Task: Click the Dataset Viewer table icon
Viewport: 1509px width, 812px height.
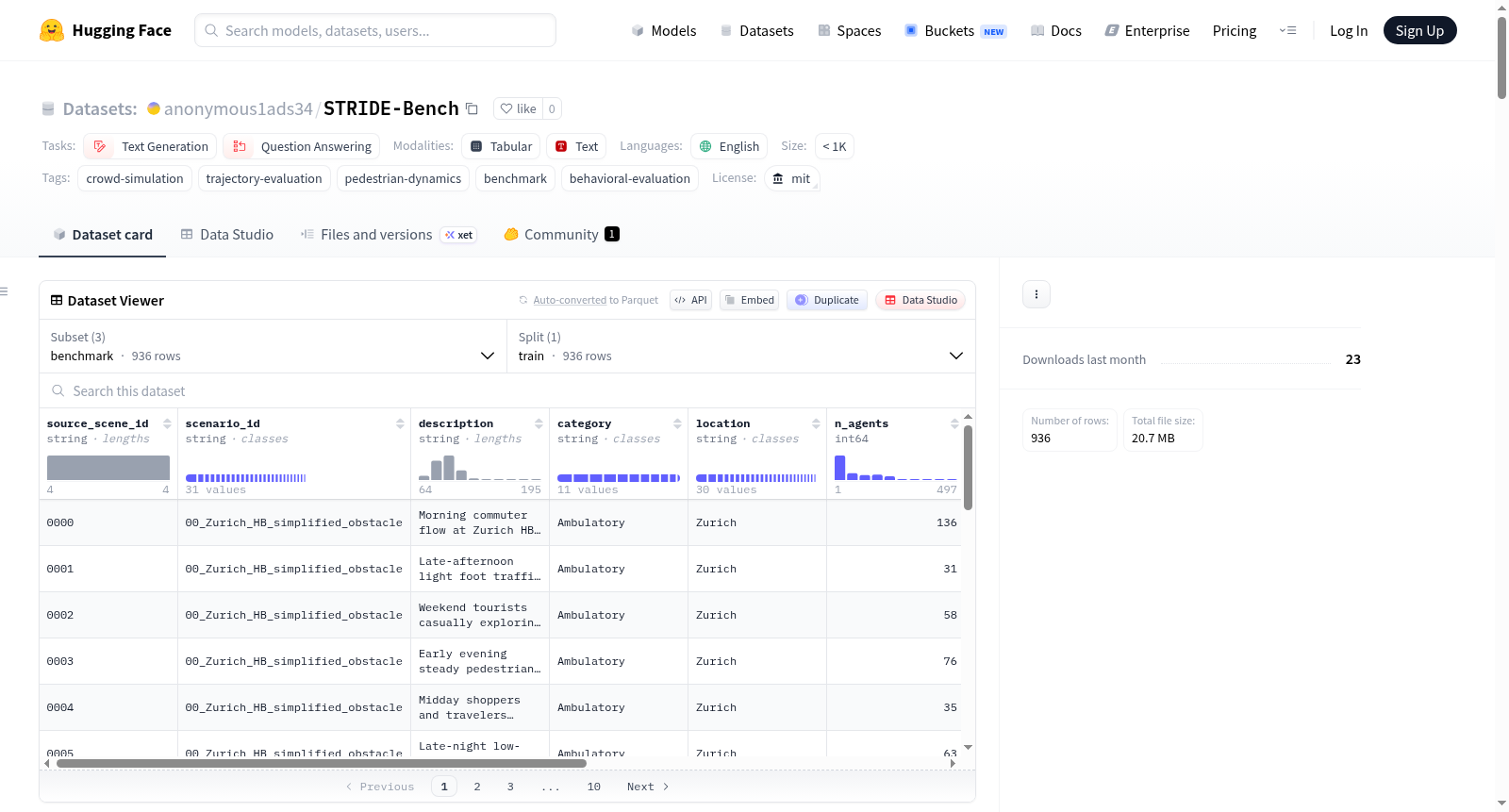Action: point(57,300)
